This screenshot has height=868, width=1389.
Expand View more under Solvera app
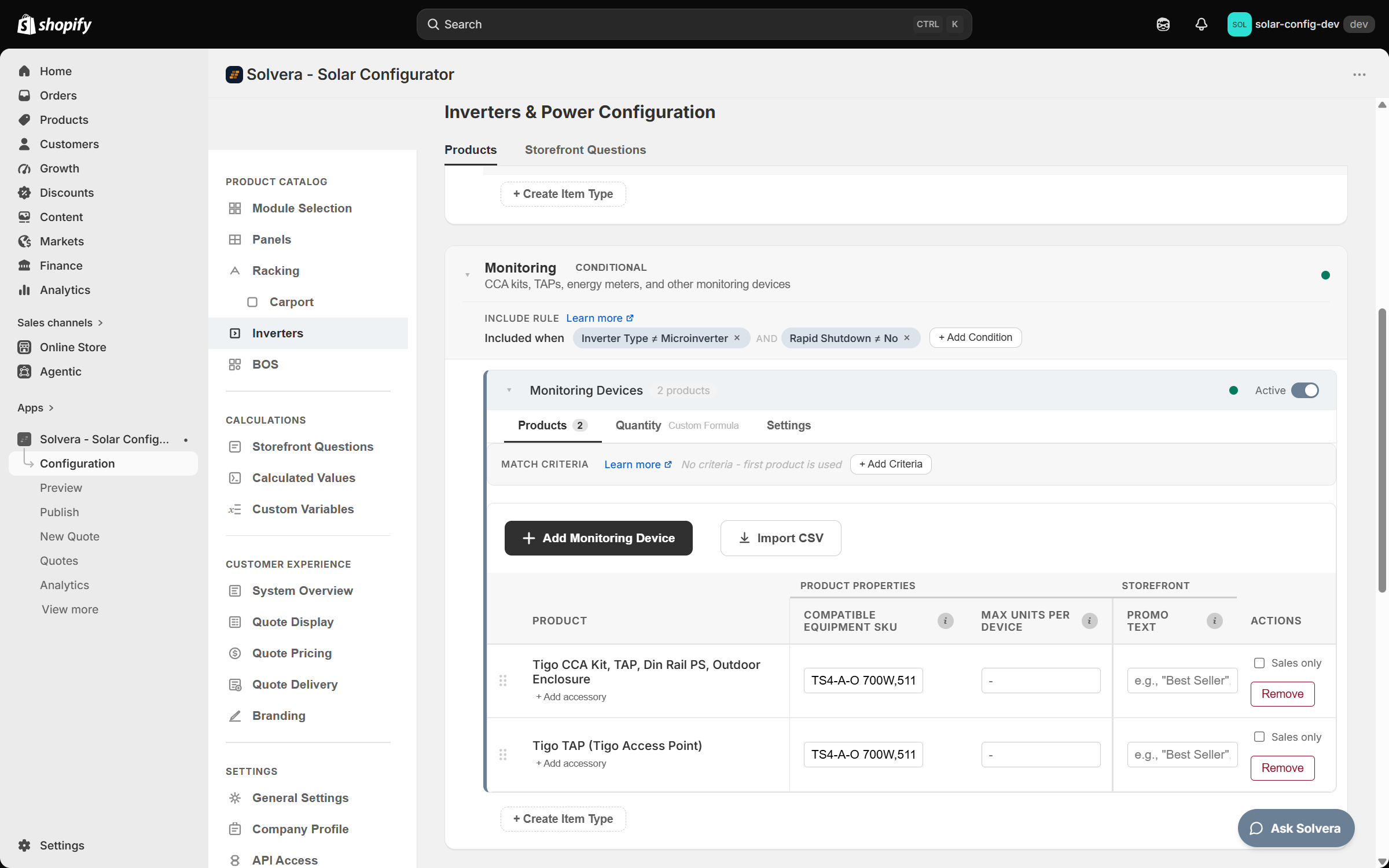(70, 609)
